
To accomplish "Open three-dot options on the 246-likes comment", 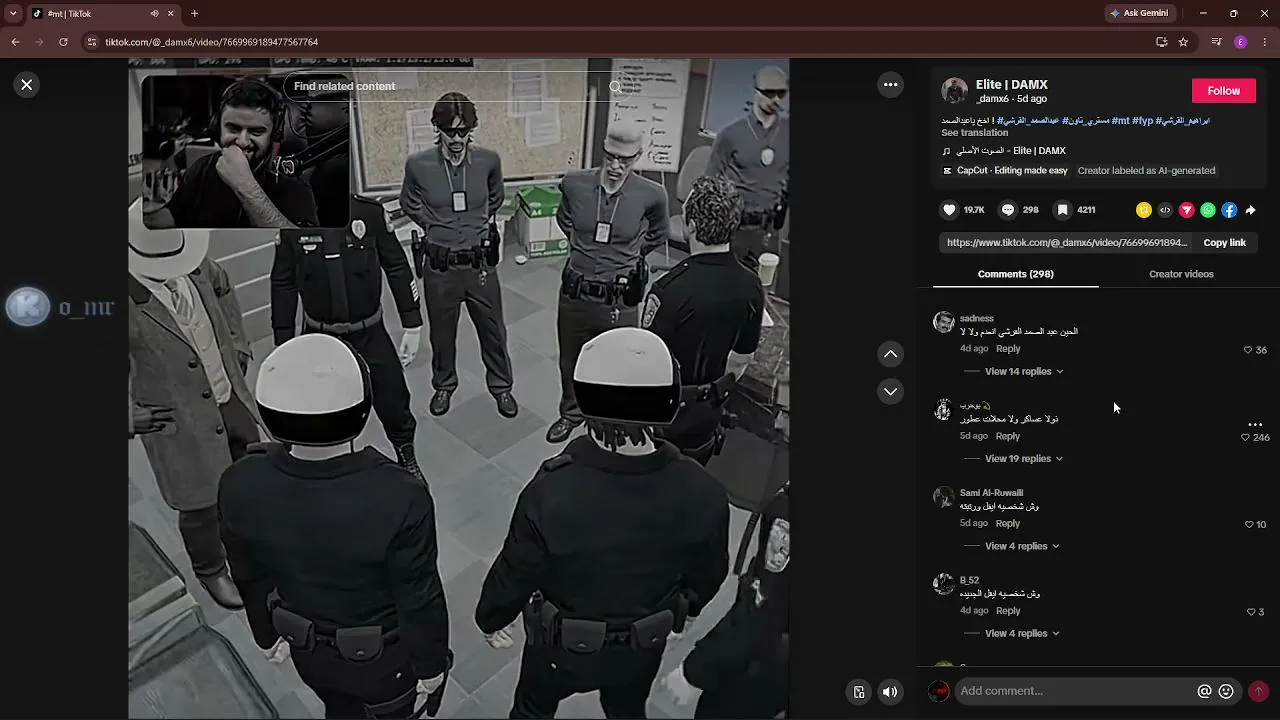I will (1255, 424).
